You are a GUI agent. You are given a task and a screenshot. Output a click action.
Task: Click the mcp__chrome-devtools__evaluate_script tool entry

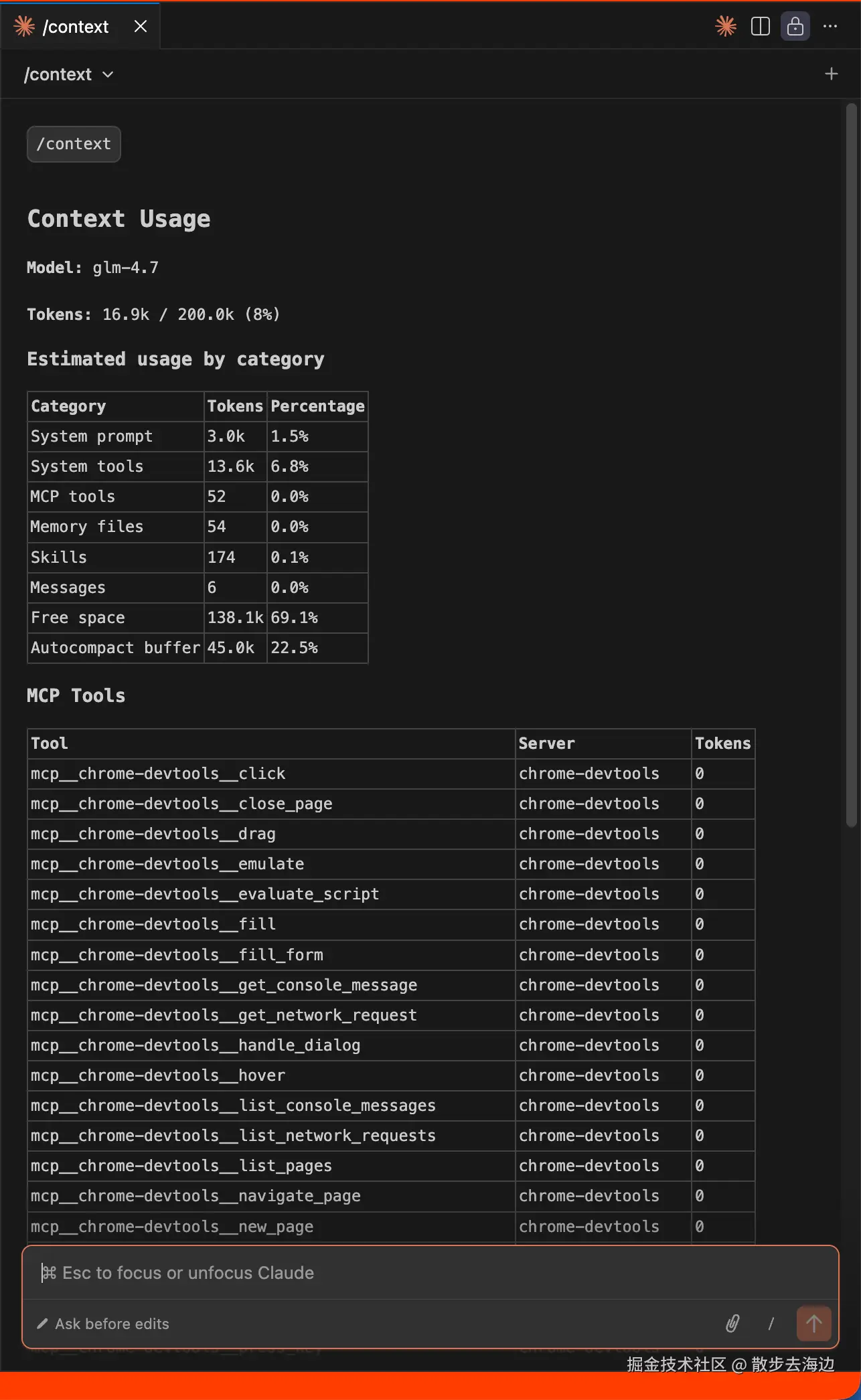205,894
